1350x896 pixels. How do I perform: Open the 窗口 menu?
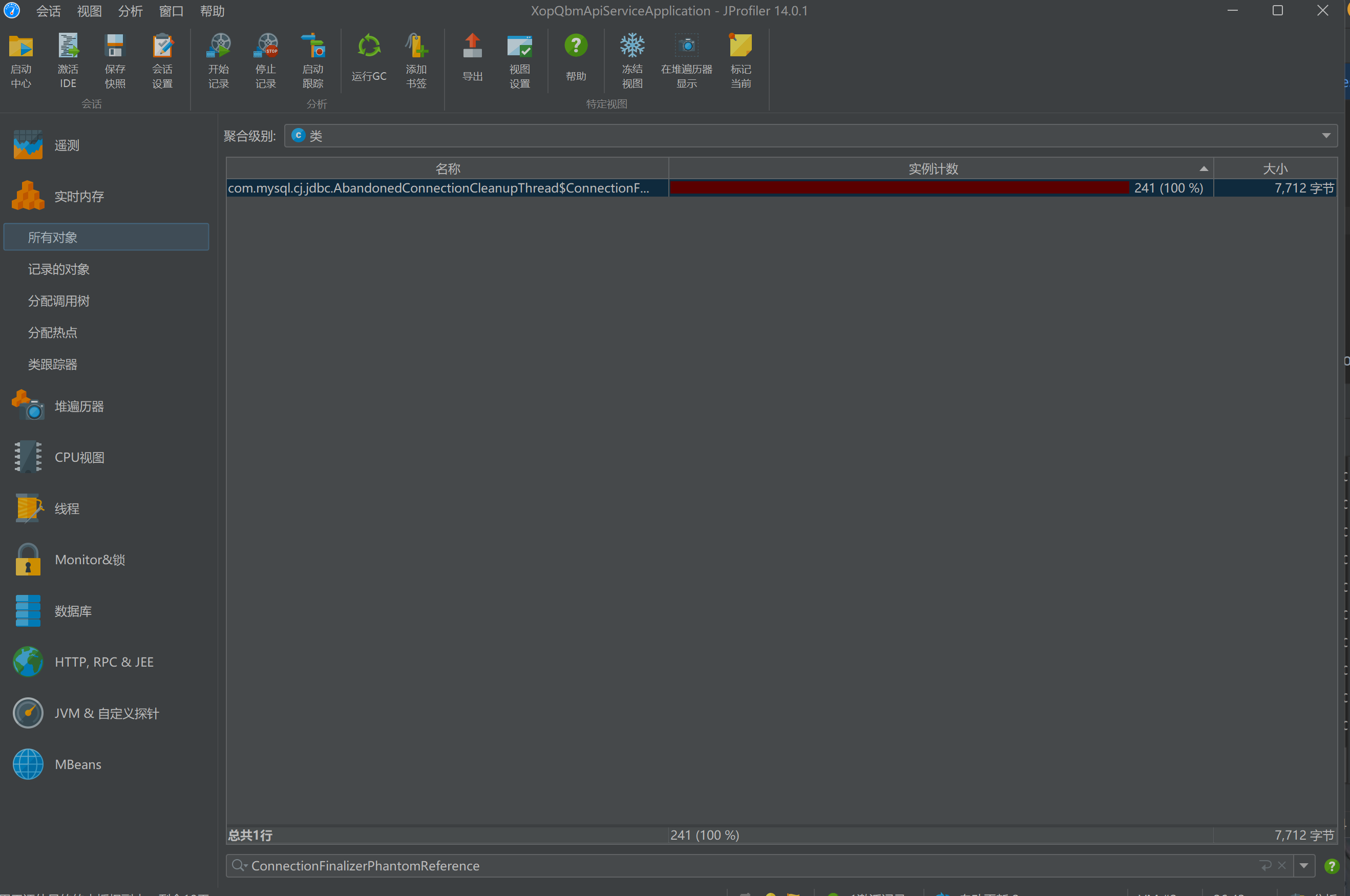pos(171,11)
